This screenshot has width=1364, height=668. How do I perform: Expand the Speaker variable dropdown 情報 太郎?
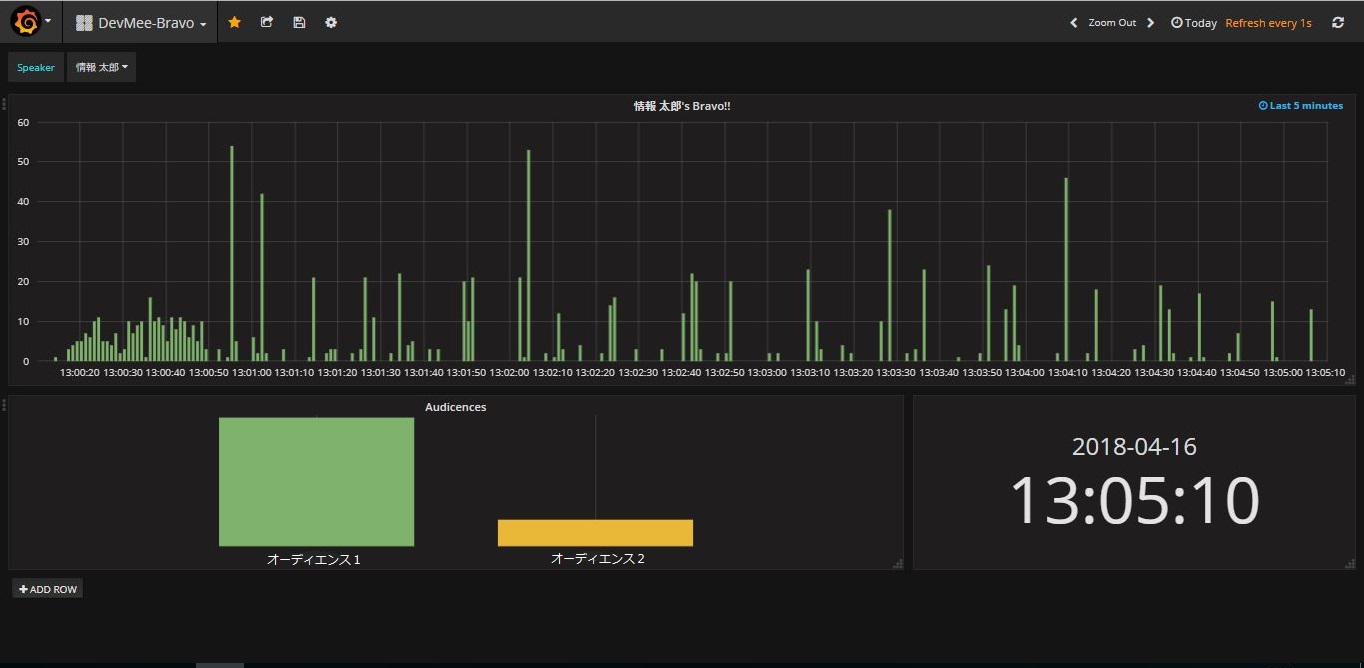[101, 67]
